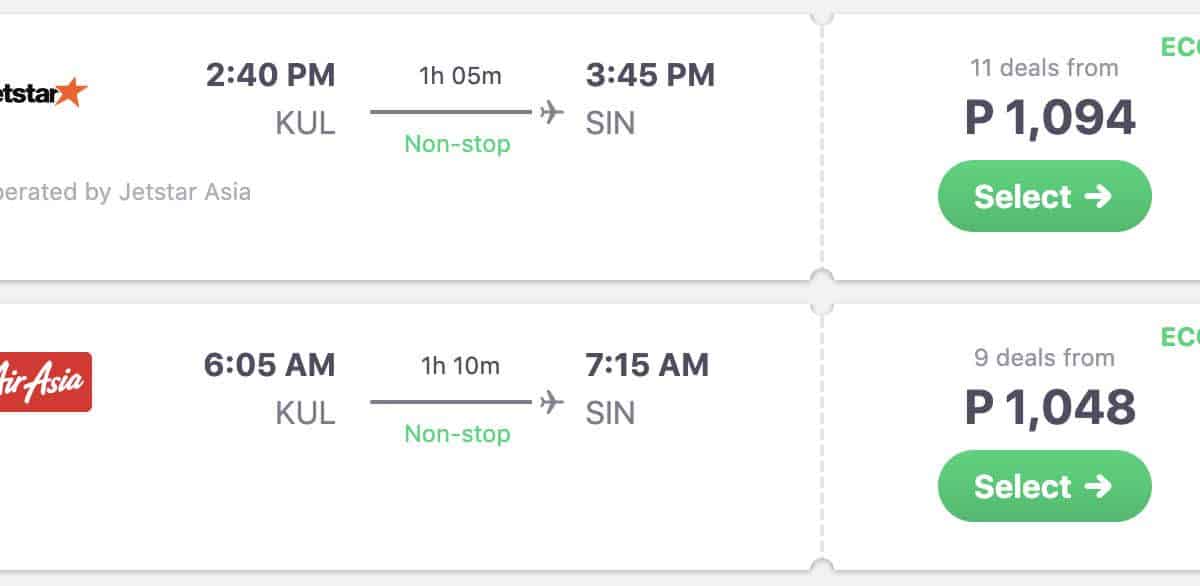Open the "9 deals from" link
The height and width of the screenshot is (586, 1200).
[x=1044, y=358]
